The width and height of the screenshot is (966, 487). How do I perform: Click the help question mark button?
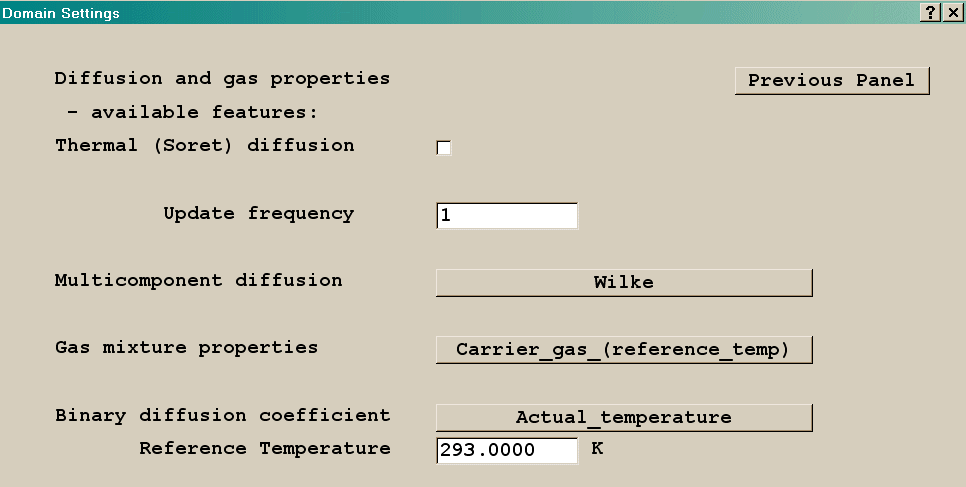[x=930, y=13]
